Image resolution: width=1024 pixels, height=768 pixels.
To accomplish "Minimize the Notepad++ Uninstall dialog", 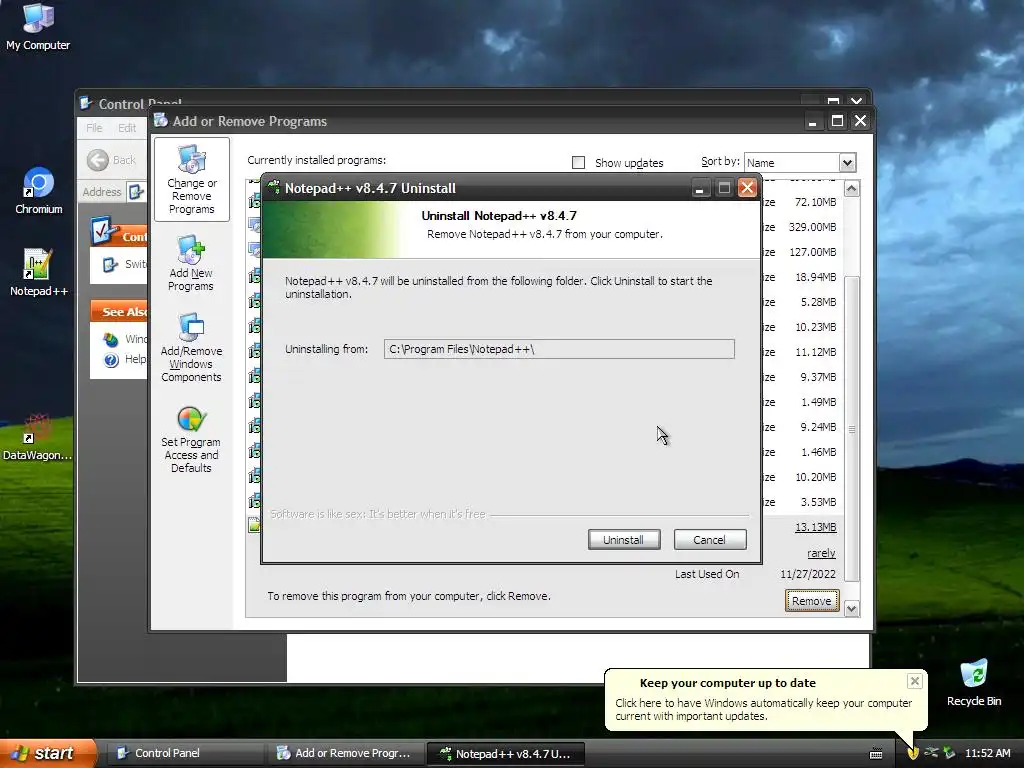I will coord(699,188).
